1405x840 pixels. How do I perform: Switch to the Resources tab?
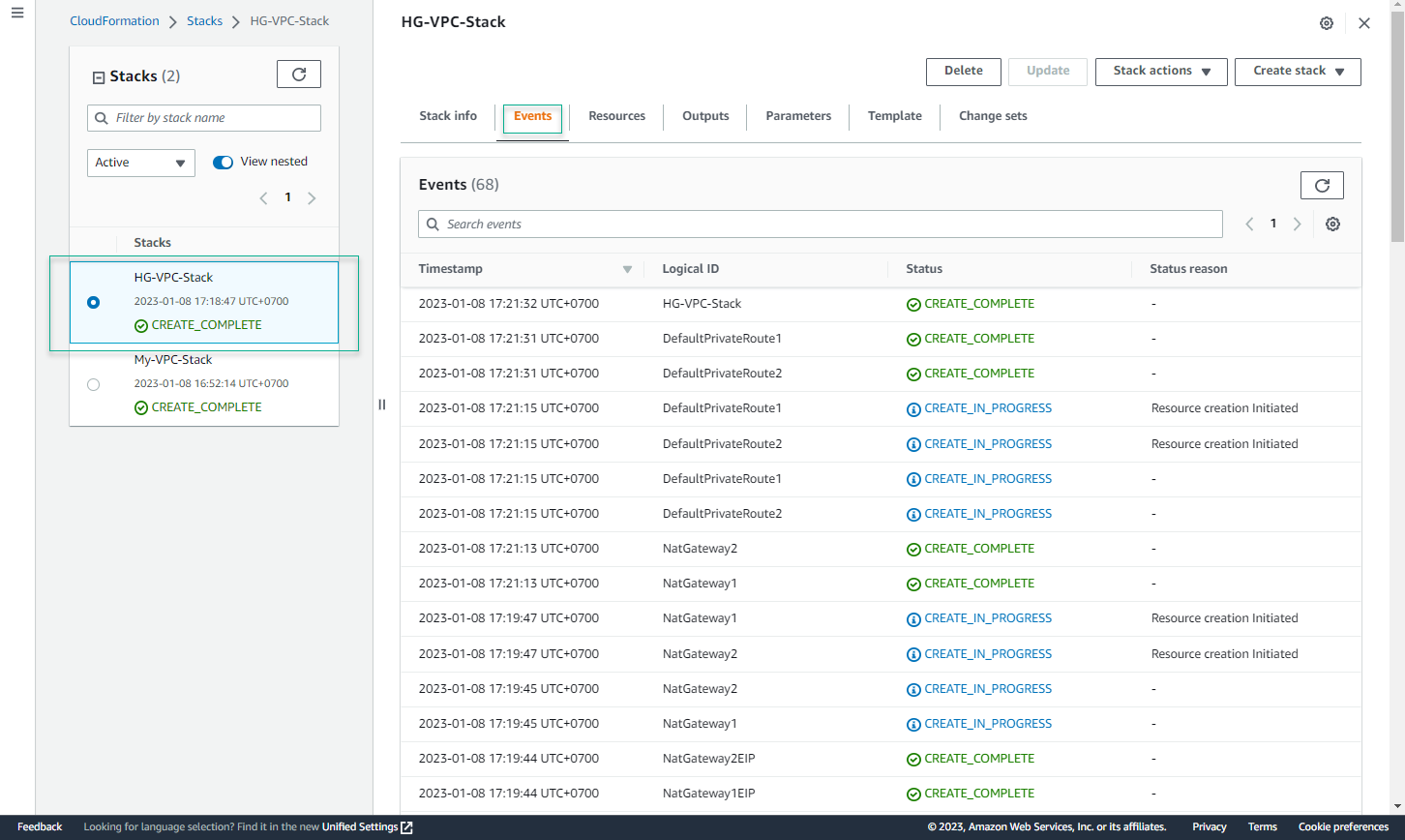tap(616, 116)
